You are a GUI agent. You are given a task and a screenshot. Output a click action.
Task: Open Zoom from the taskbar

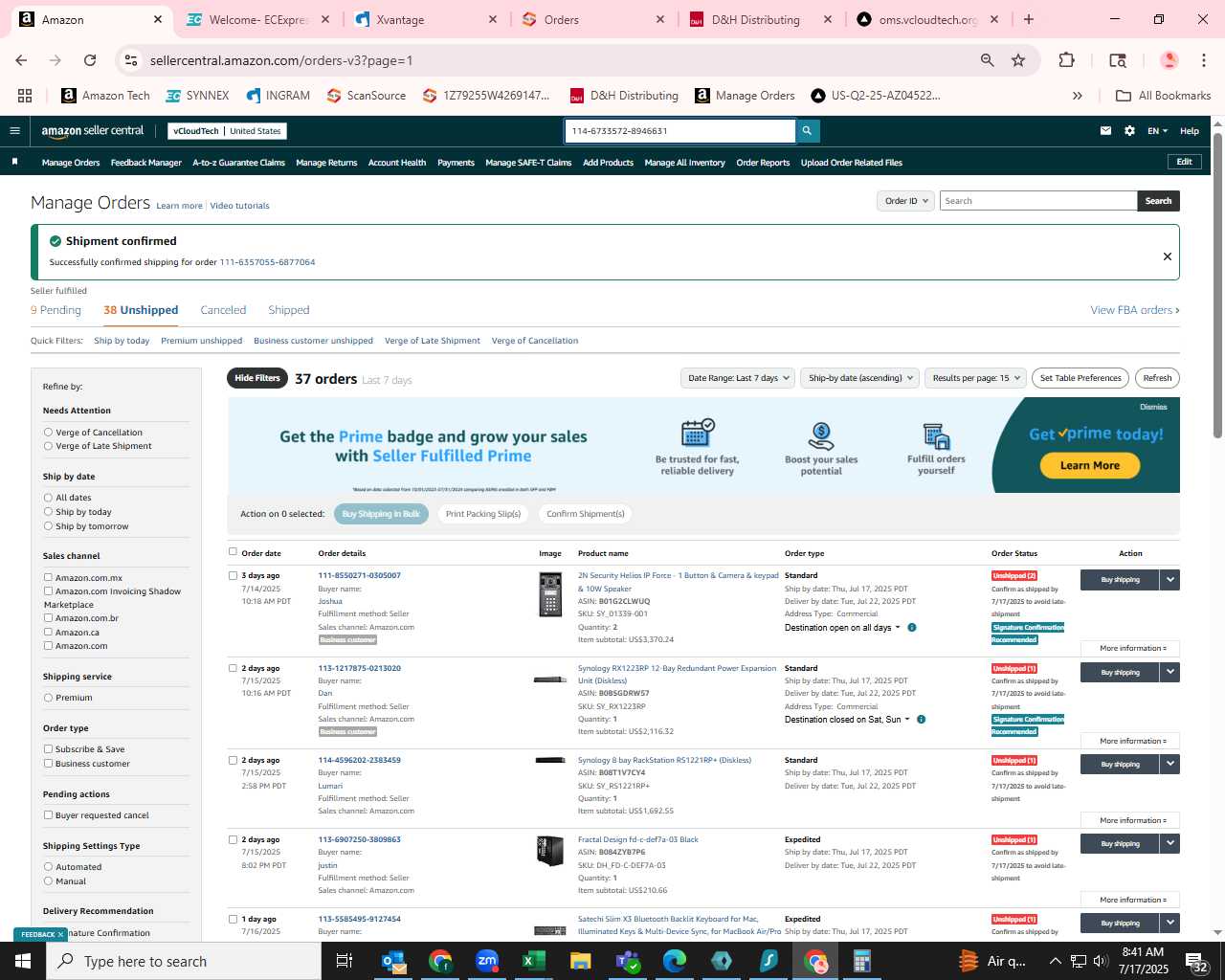(487, 961)
